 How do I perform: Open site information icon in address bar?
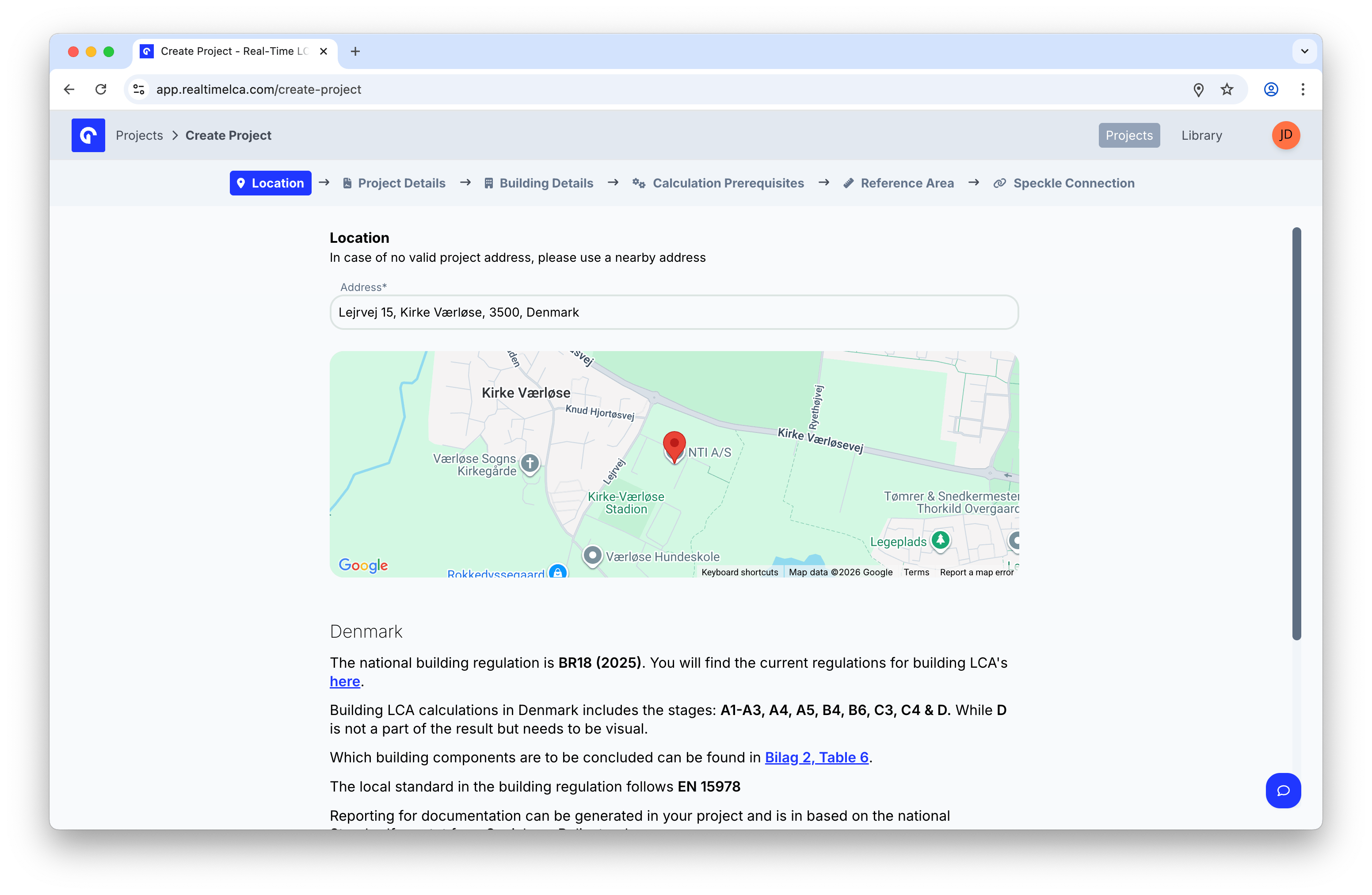[139, 89]
